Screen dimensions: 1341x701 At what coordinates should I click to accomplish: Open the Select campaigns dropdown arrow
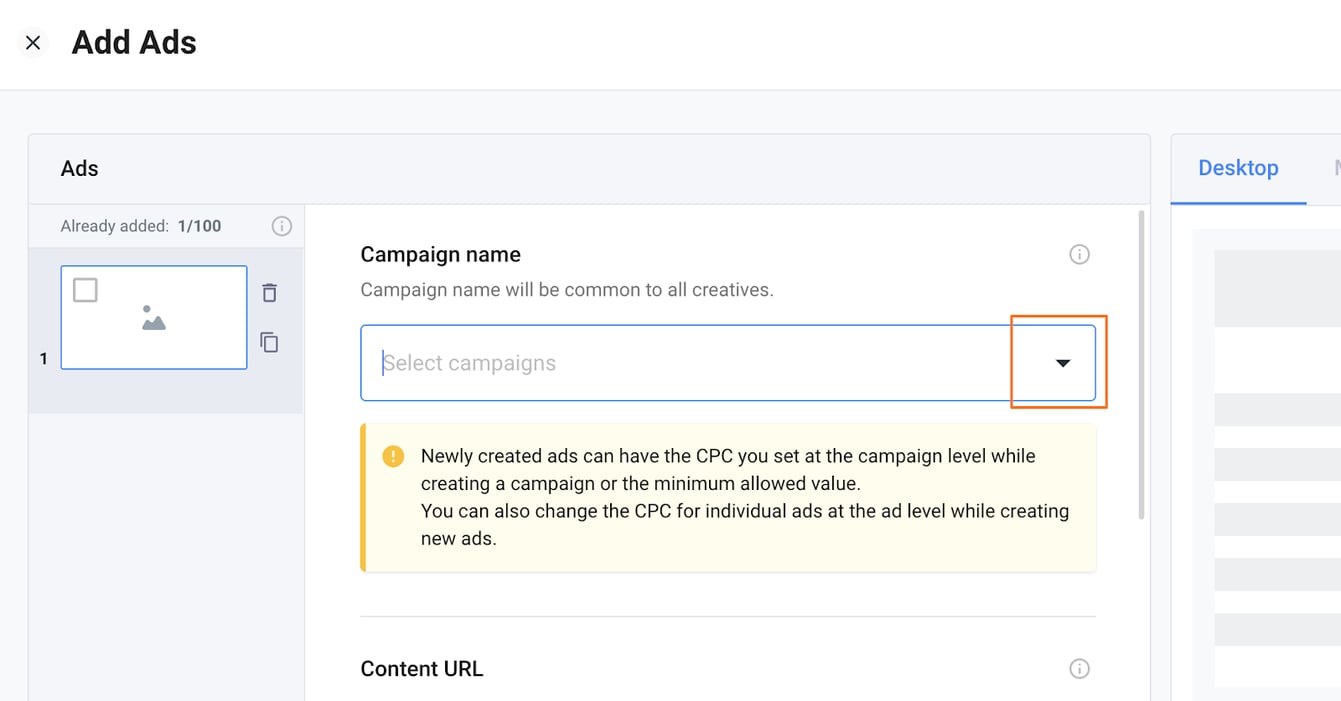pos(1061,363)
